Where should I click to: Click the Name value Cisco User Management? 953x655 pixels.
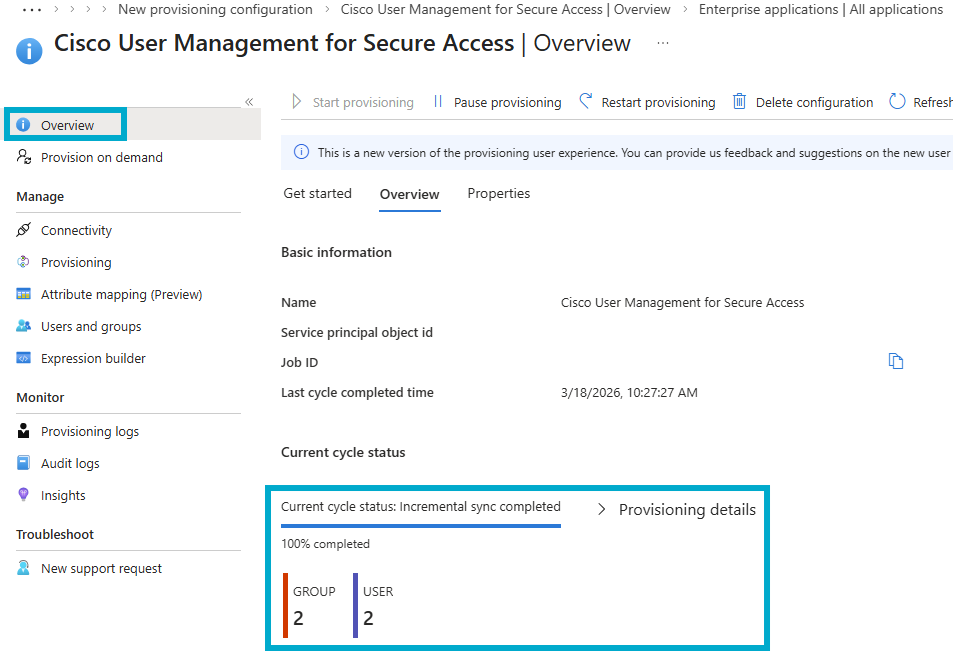tap(682, 303)
